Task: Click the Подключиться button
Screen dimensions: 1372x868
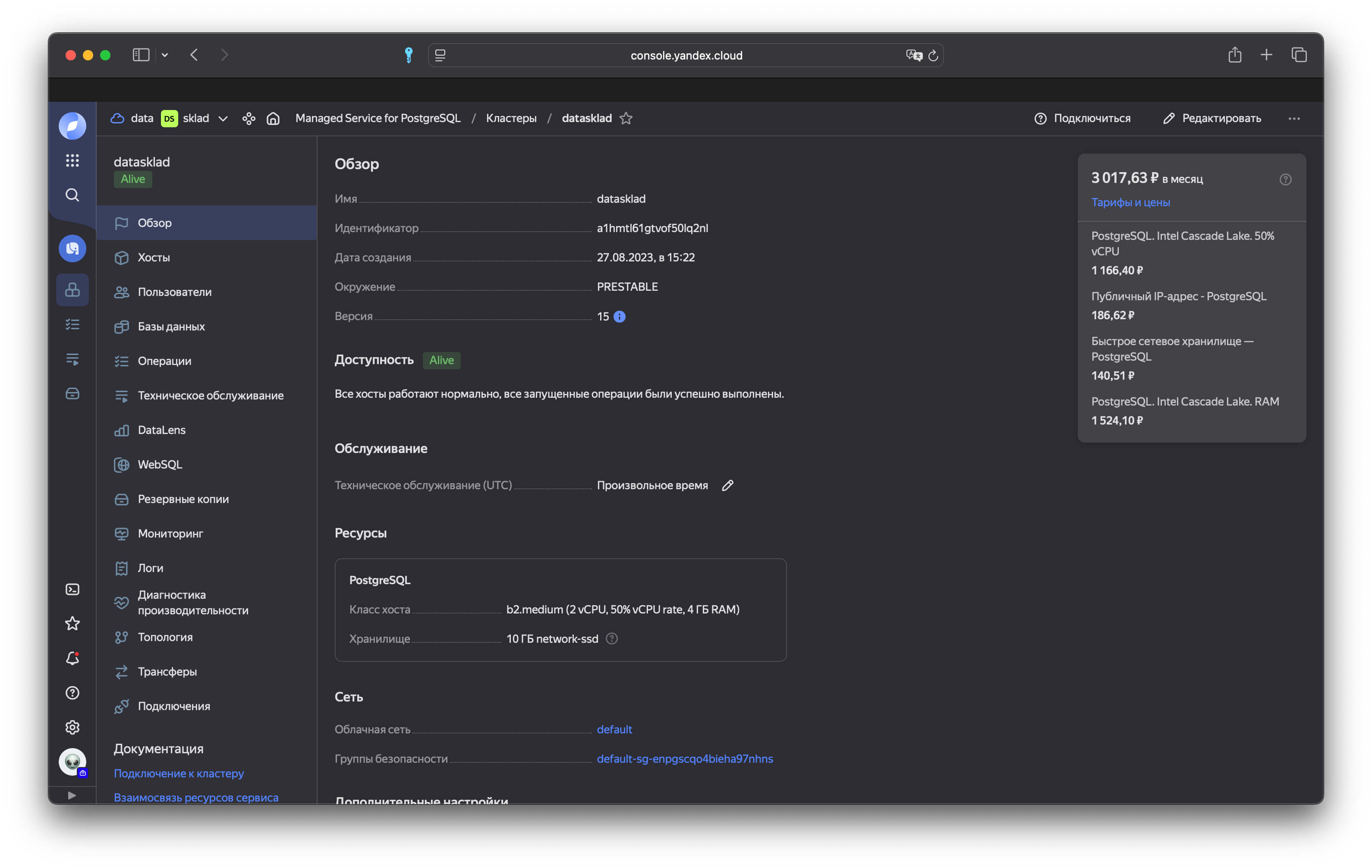Action: 1082,119
